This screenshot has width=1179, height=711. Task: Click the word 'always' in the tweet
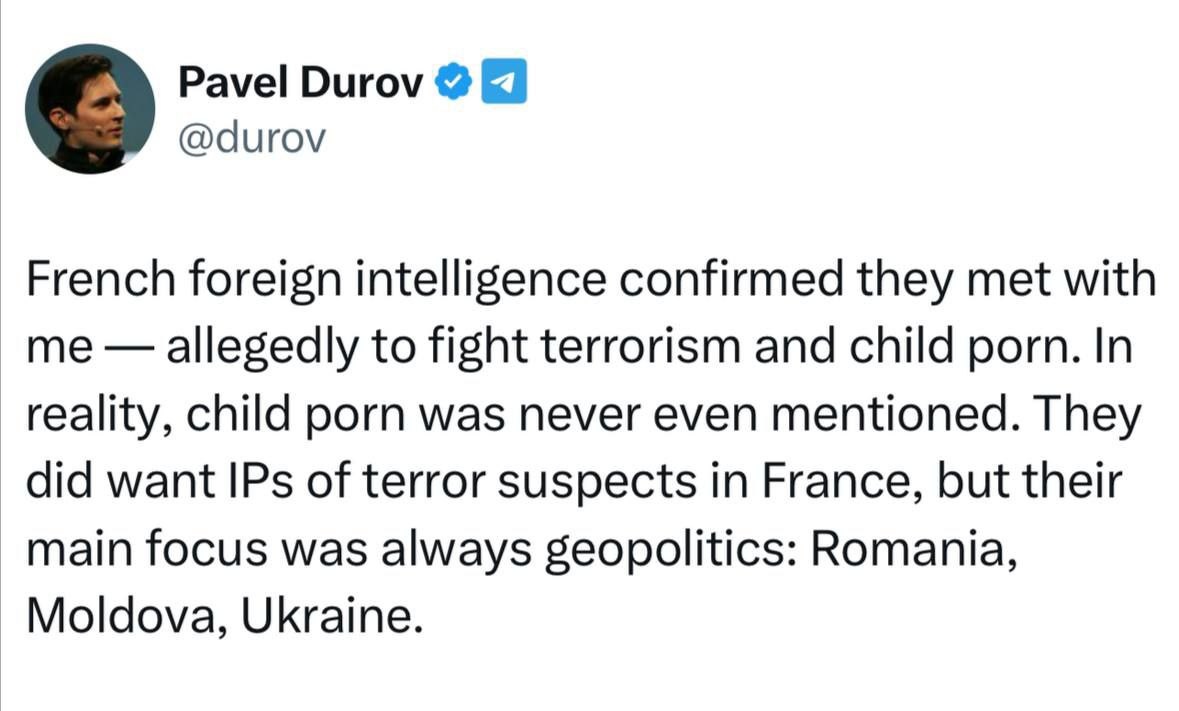pos(456,551)
